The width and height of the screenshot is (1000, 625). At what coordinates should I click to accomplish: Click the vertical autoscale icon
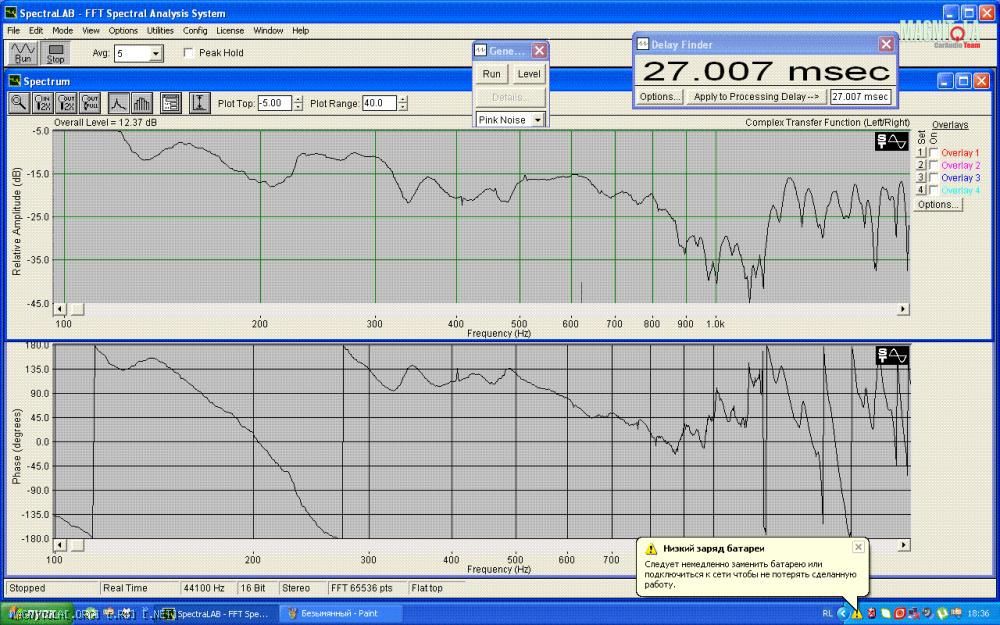199,103
